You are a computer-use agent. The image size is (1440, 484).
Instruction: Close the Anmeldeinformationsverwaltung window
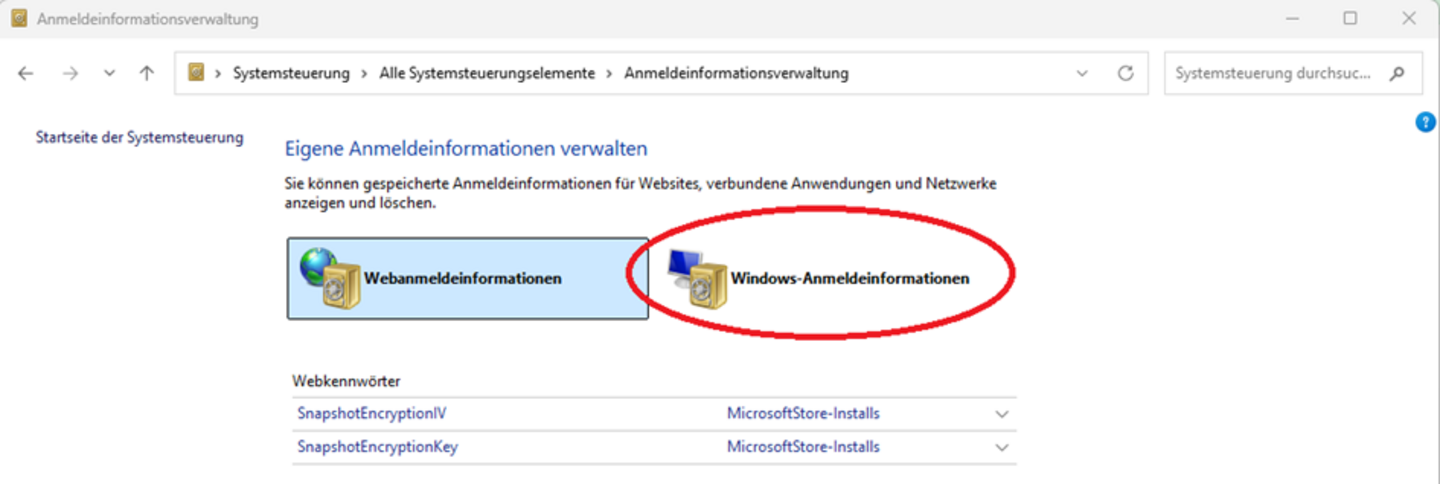(x=1409, y=18)
